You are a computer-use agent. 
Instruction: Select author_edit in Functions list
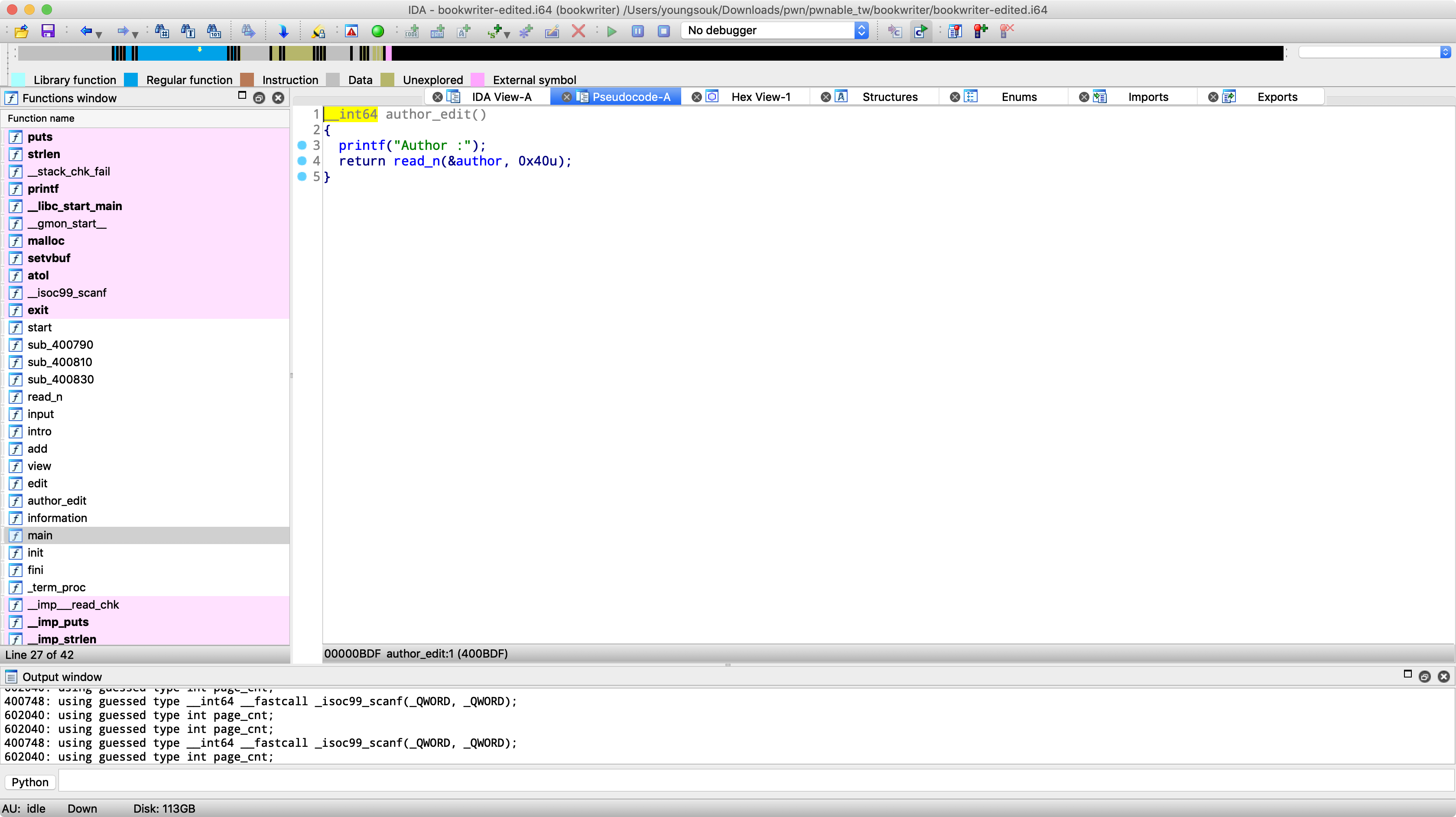click(57, 501)
